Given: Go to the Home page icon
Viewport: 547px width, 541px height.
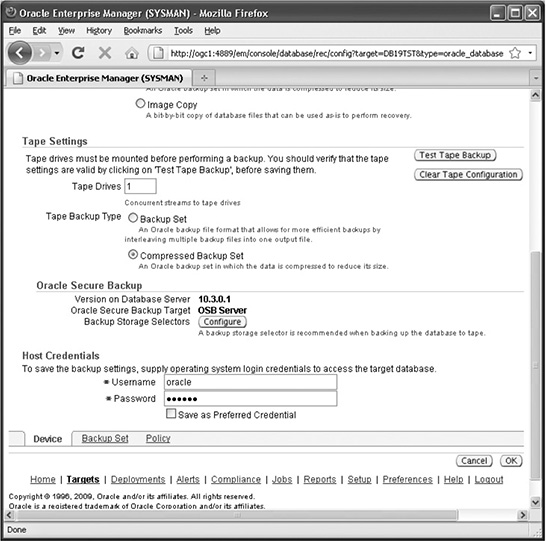Looking at the screenshot, I should pos(132,53).
